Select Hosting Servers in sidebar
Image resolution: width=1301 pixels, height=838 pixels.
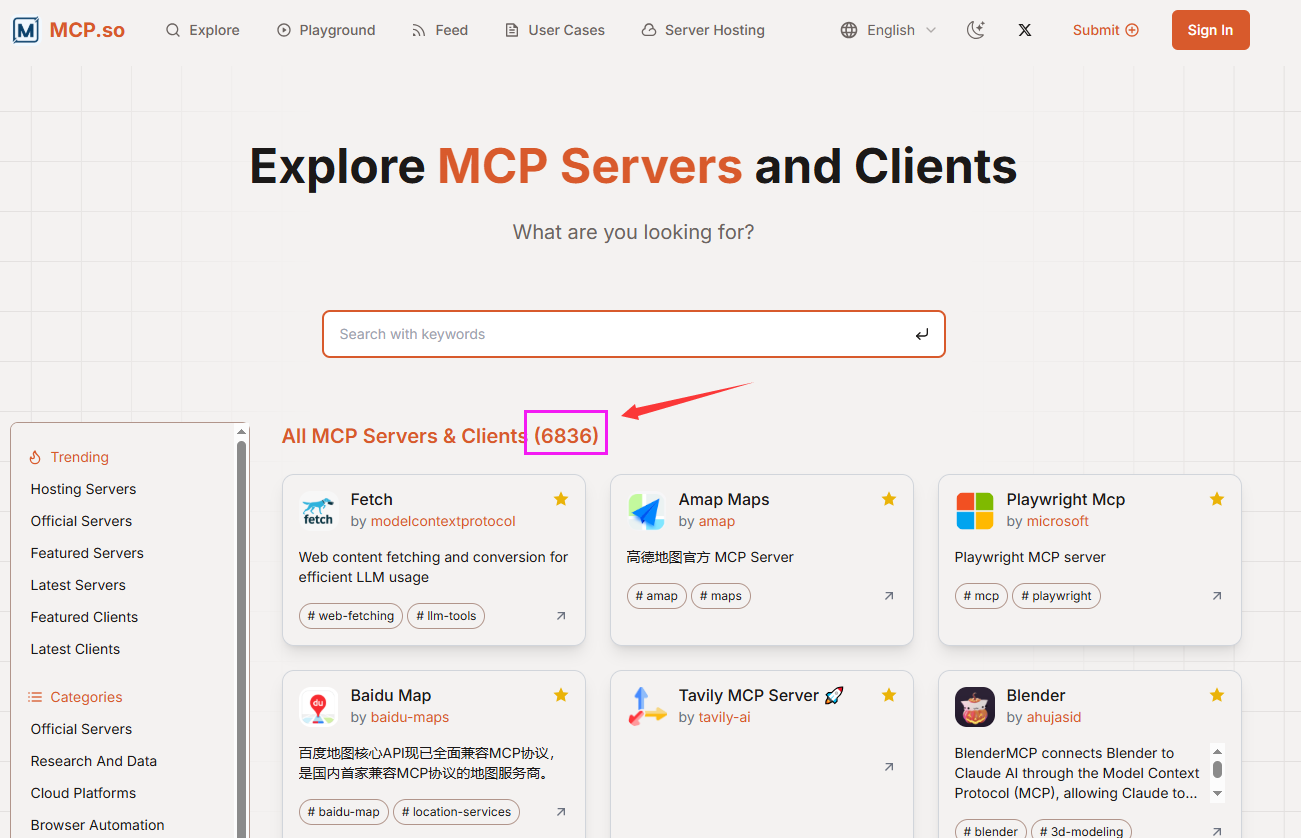pos(83,489)
